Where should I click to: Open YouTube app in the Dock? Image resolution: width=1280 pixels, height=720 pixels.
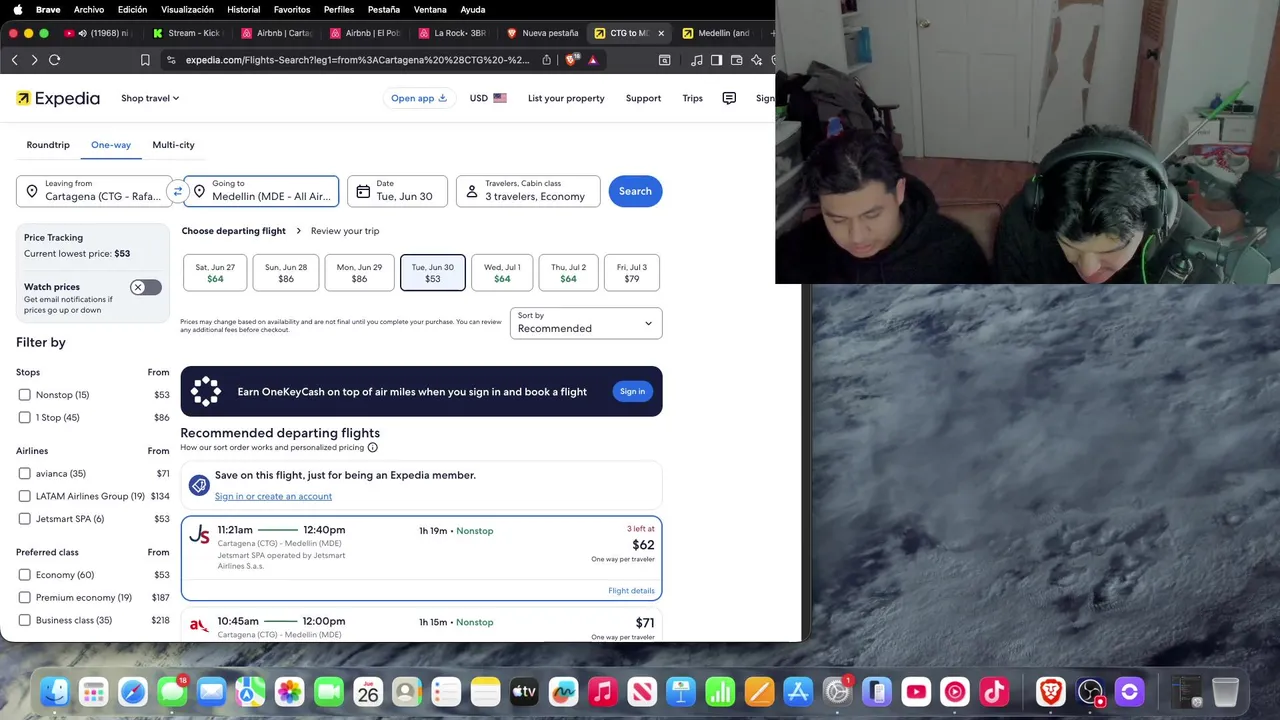916,691
